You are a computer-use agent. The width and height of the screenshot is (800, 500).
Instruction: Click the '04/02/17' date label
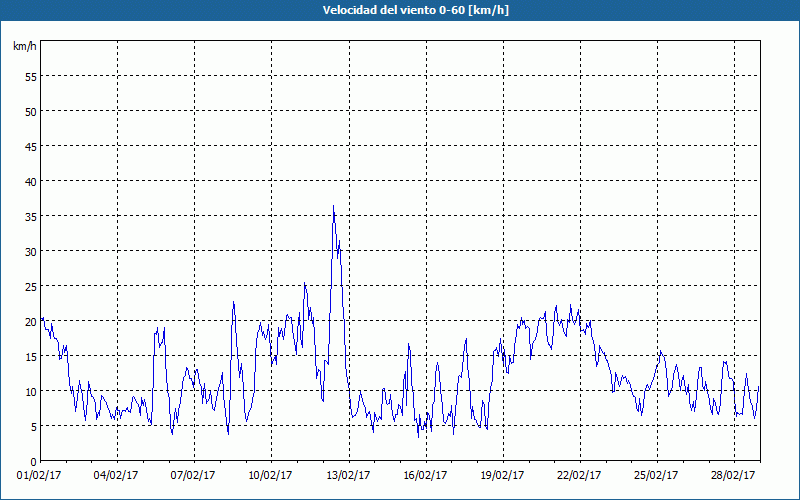click(x=116, y=475)
